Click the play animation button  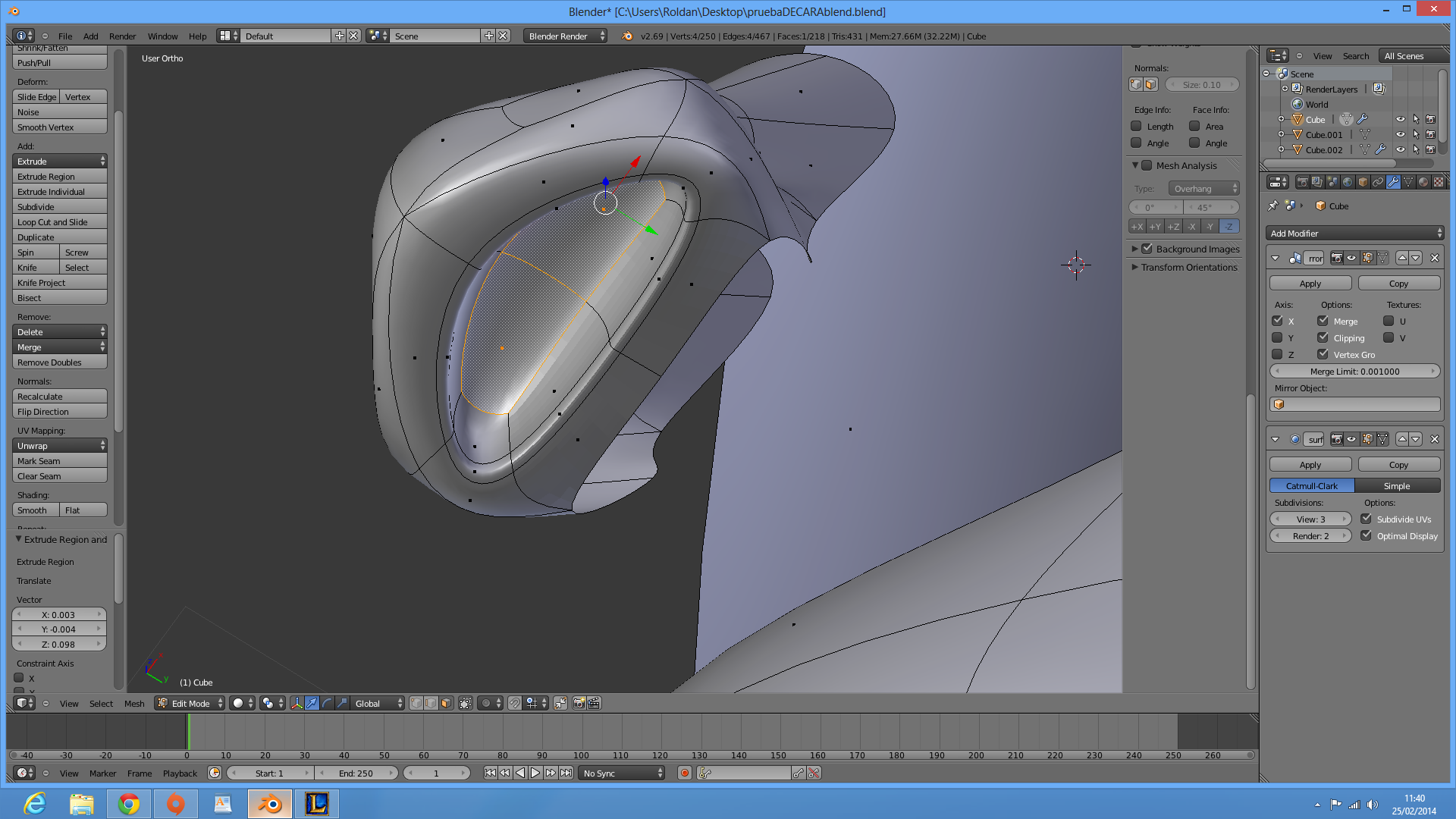point(535,773)
